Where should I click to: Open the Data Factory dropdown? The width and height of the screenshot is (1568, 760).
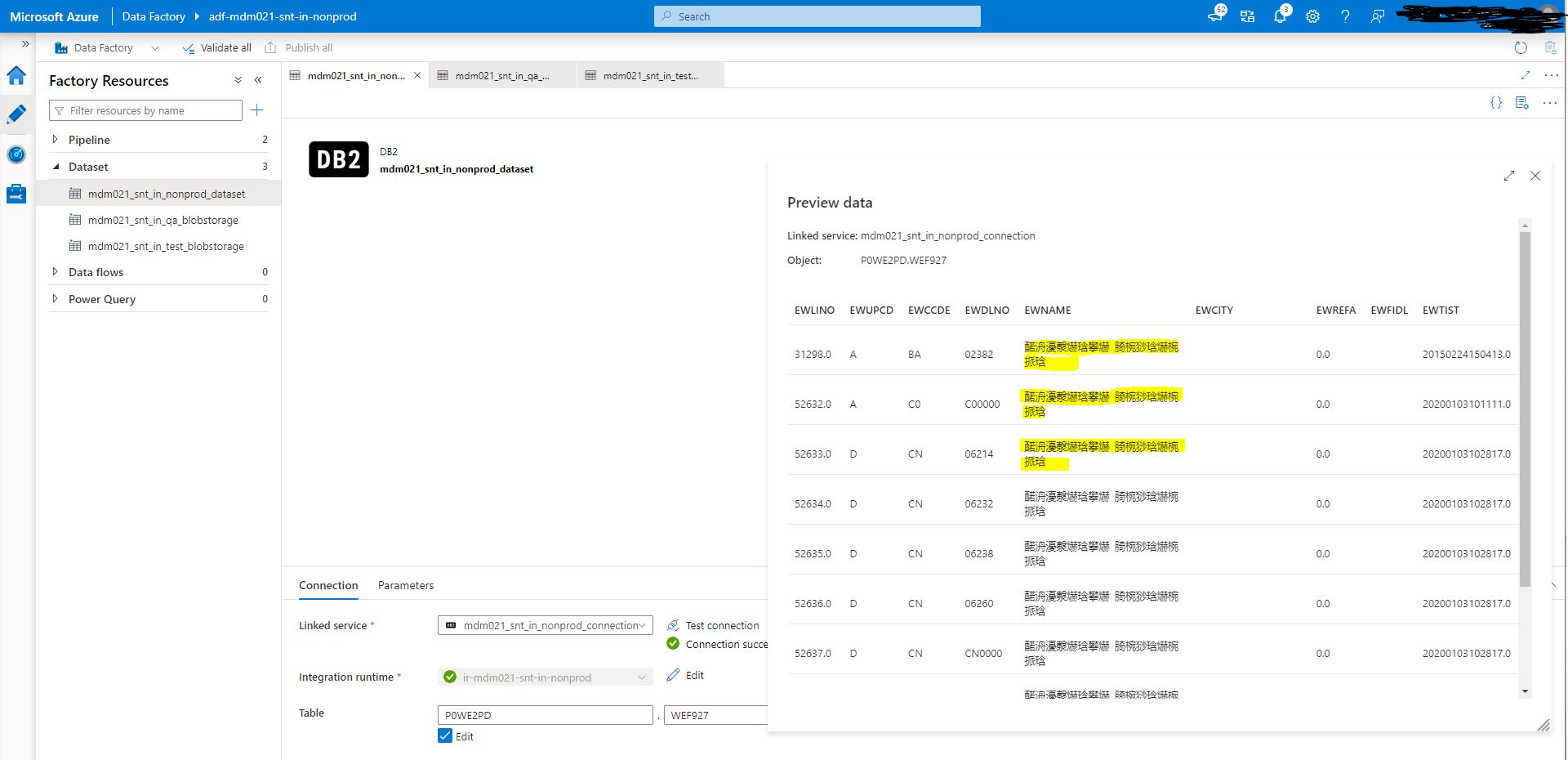107,47
